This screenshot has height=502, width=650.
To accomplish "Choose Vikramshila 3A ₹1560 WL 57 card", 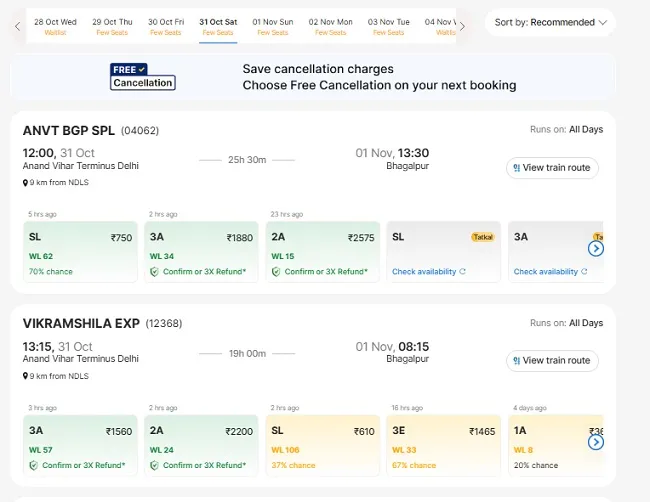I will point(80,446).
